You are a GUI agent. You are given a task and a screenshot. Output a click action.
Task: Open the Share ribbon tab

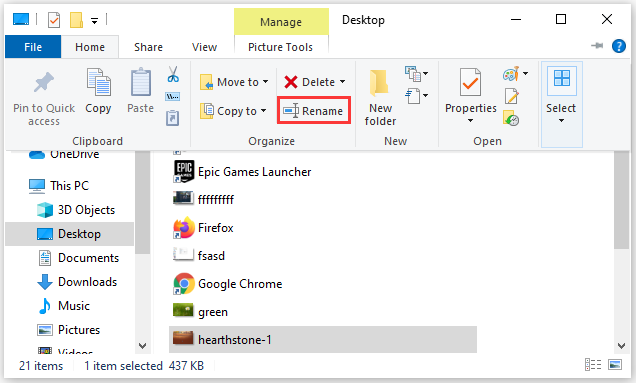pos(148,47)
